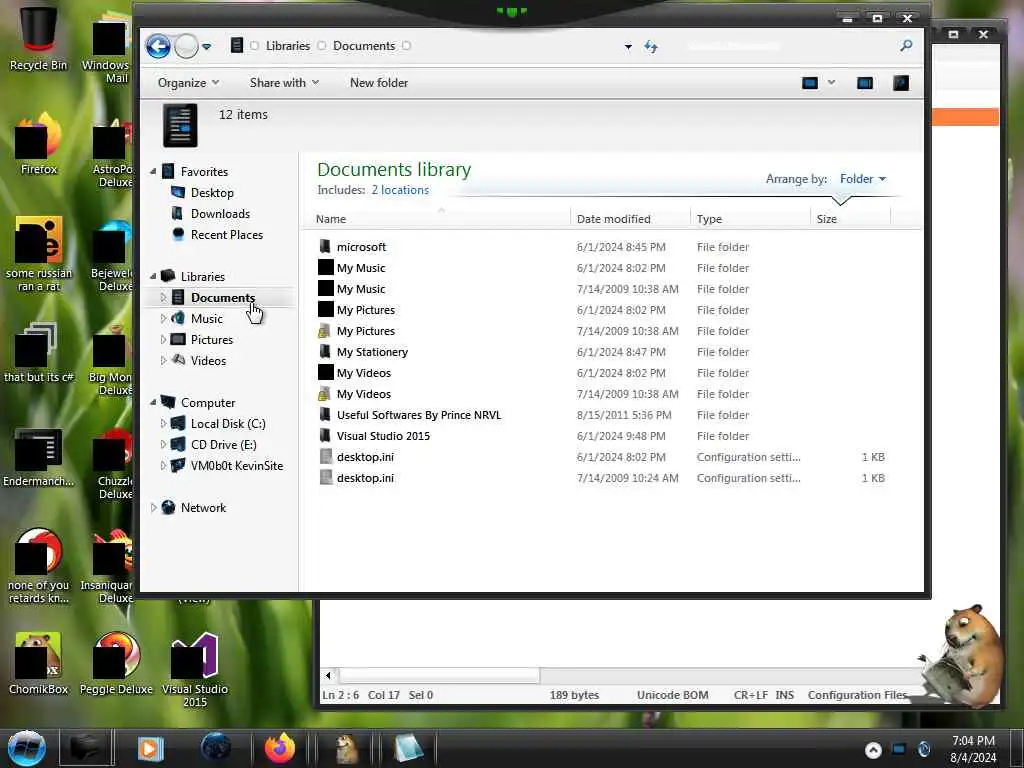Sort by Date modified column header
This screenshot has height=768, width=1024.
coord(630,219)
